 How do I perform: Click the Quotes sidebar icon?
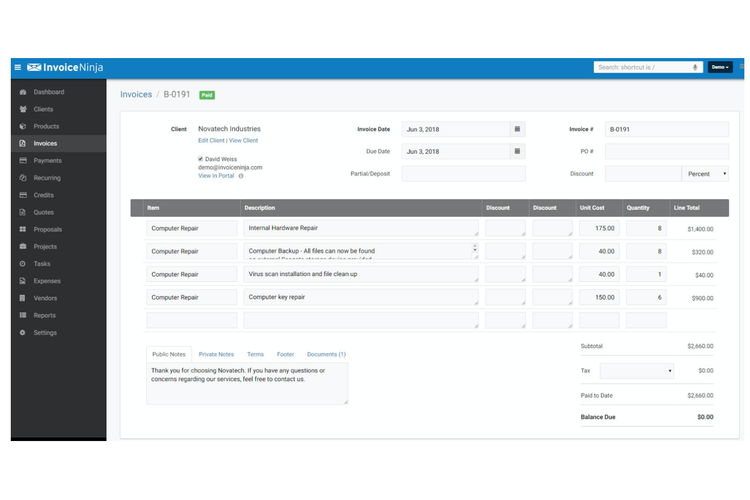click(22, 212)
